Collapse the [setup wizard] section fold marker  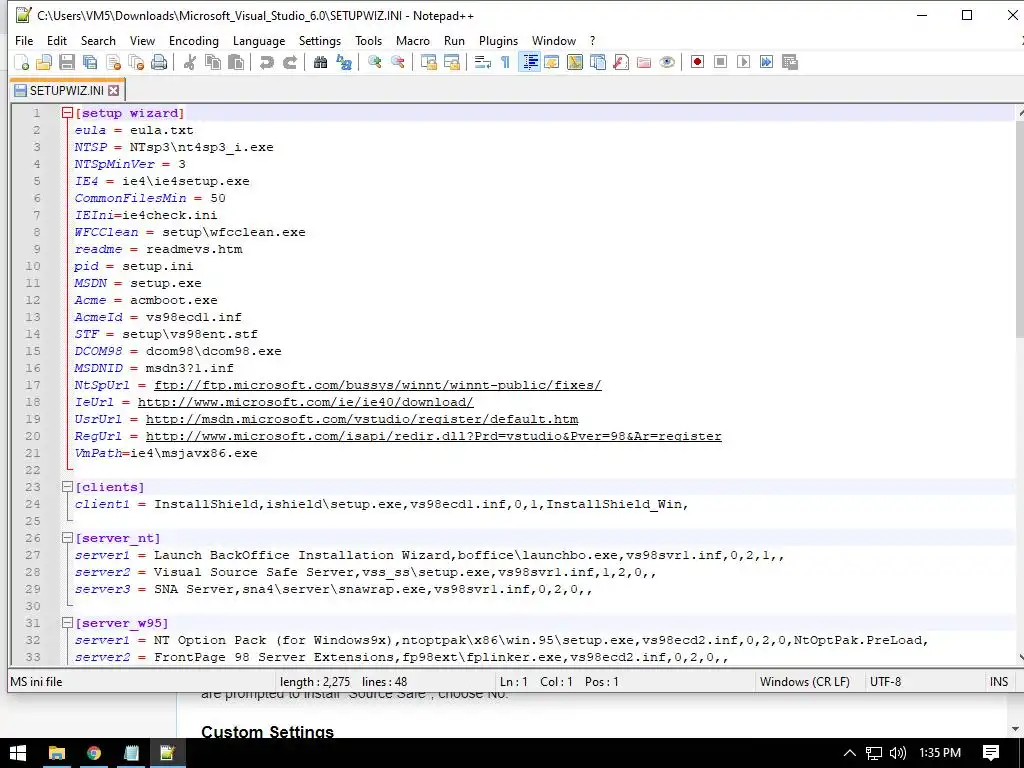67,113
